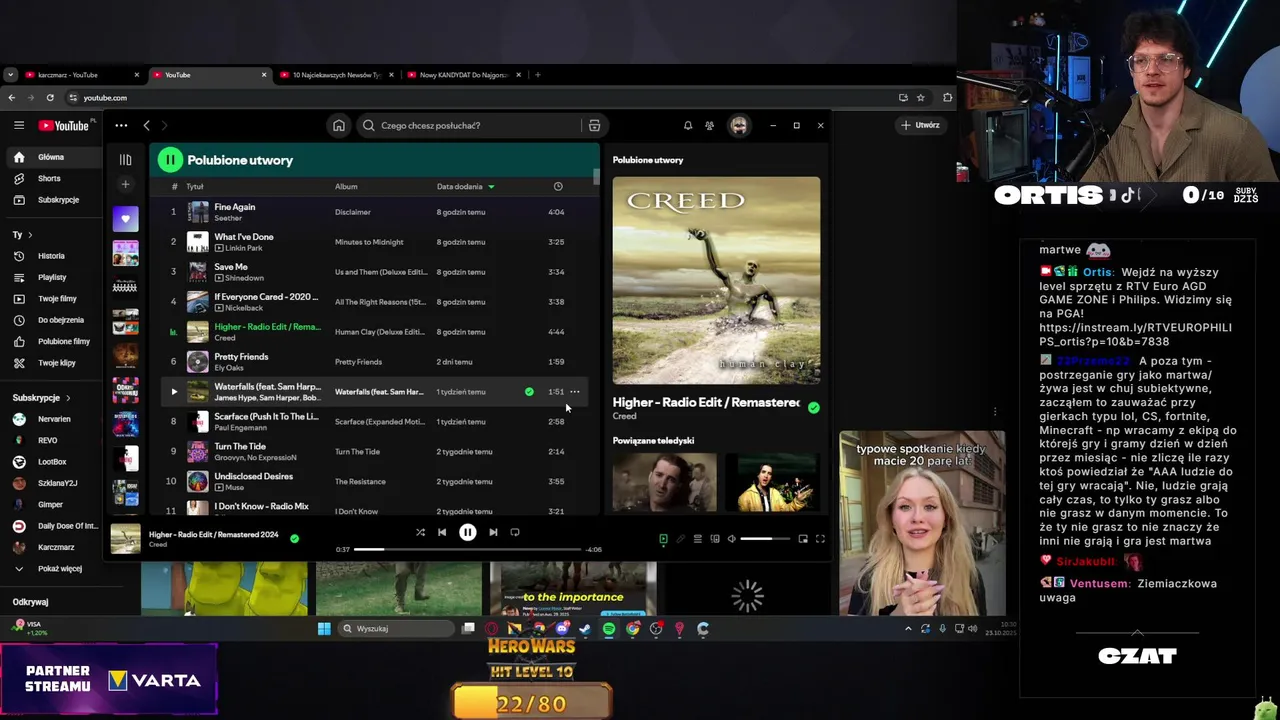Viewport: 1280px width, 720px height.
Task: Open Nervarien channel subscription
Action: click(x=54, y=419)
